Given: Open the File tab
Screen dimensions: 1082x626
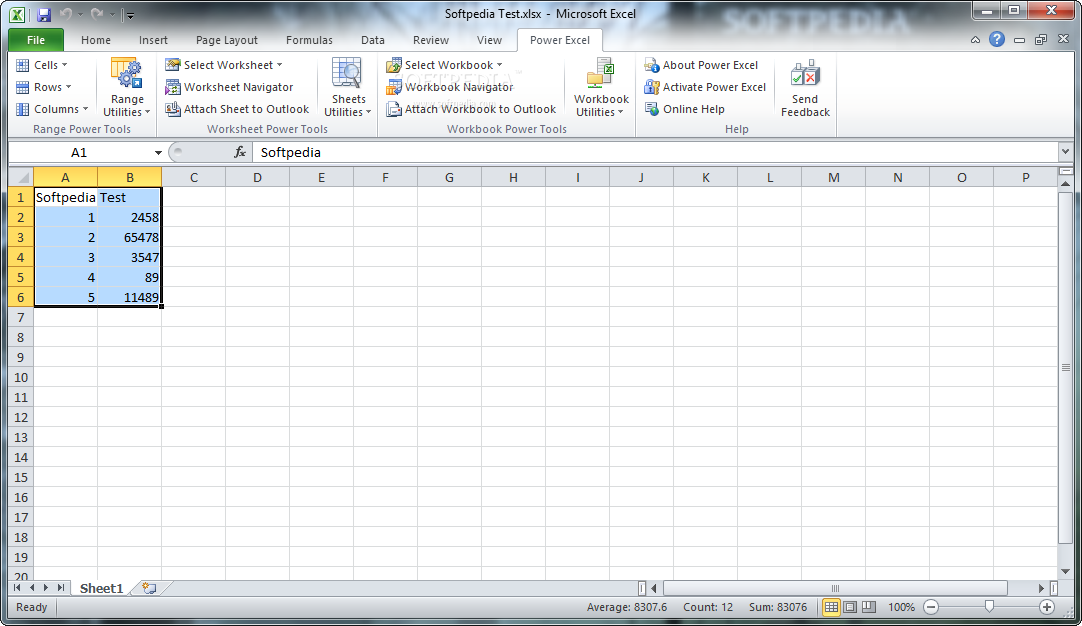Looking at the screenshot, I should (x=36, y=40).
